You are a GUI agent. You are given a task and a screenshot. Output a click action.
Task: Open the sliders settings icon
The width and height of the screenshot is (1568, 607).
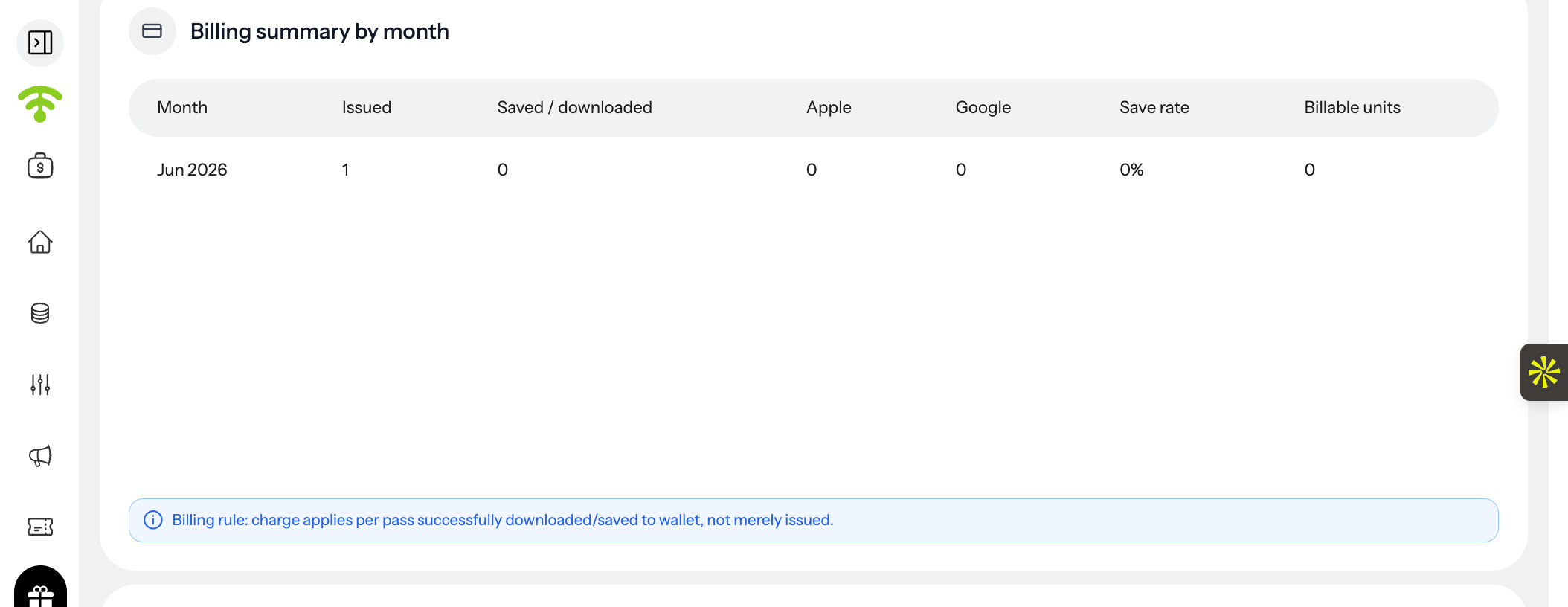(40, 385)
